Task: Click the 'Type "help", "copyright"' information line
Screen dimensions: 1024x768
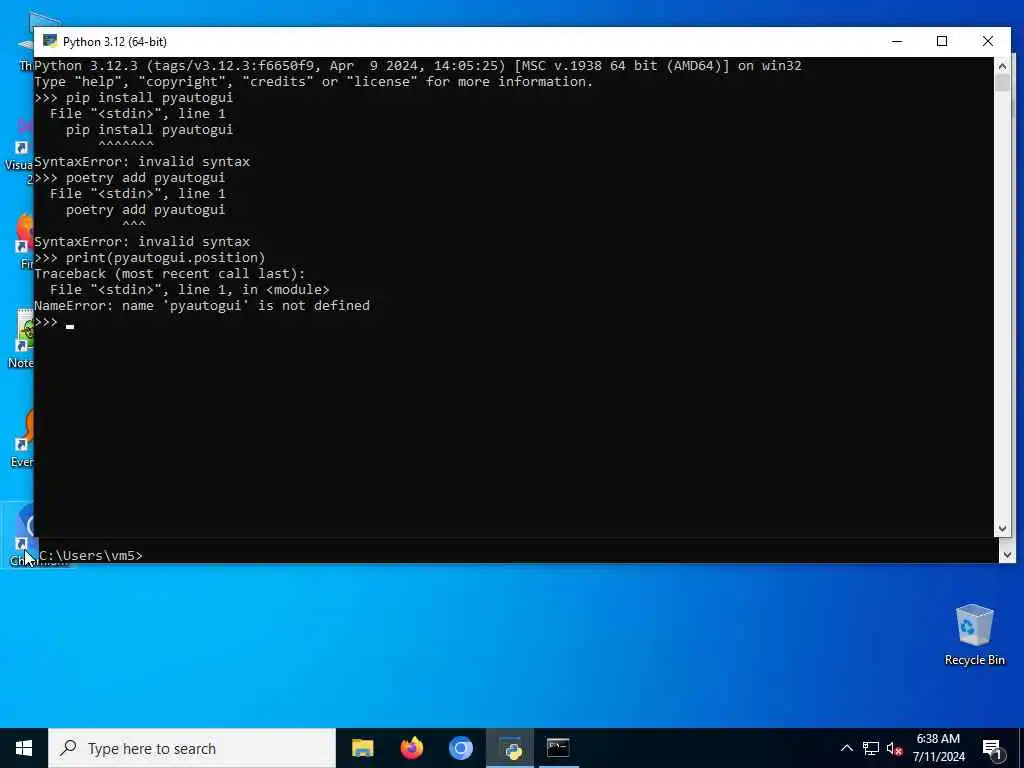Action: tap(313, 82)
